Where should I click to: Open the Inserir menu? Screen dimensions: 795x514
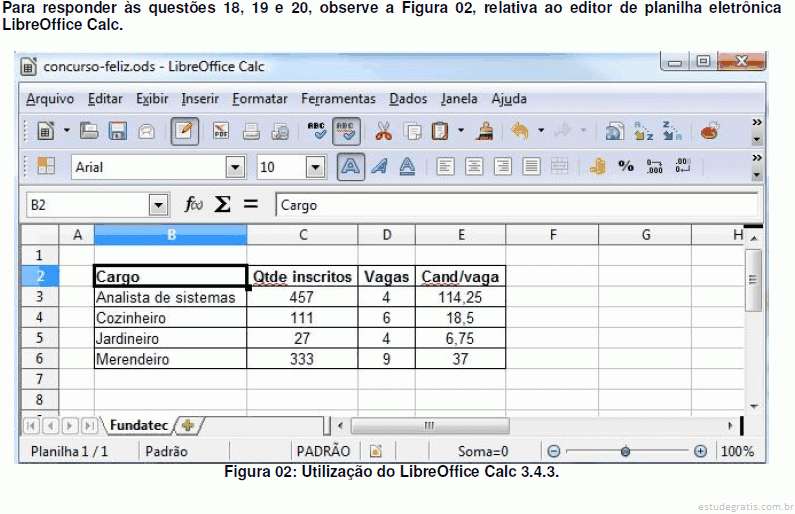(x=200, y=98)
